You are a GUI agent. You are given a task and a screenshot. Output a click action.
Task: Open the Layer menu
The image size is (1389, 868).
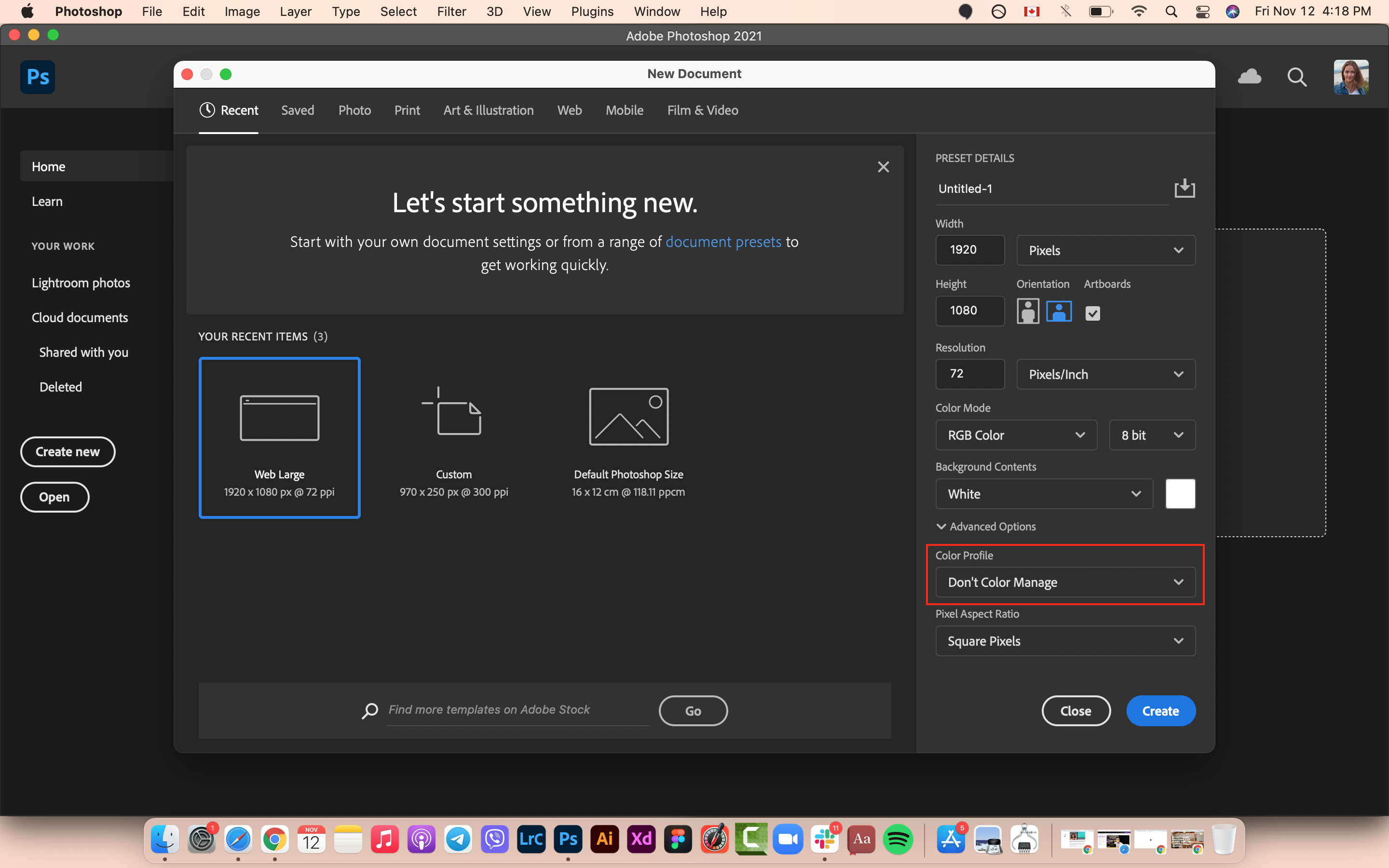point(296,12)
